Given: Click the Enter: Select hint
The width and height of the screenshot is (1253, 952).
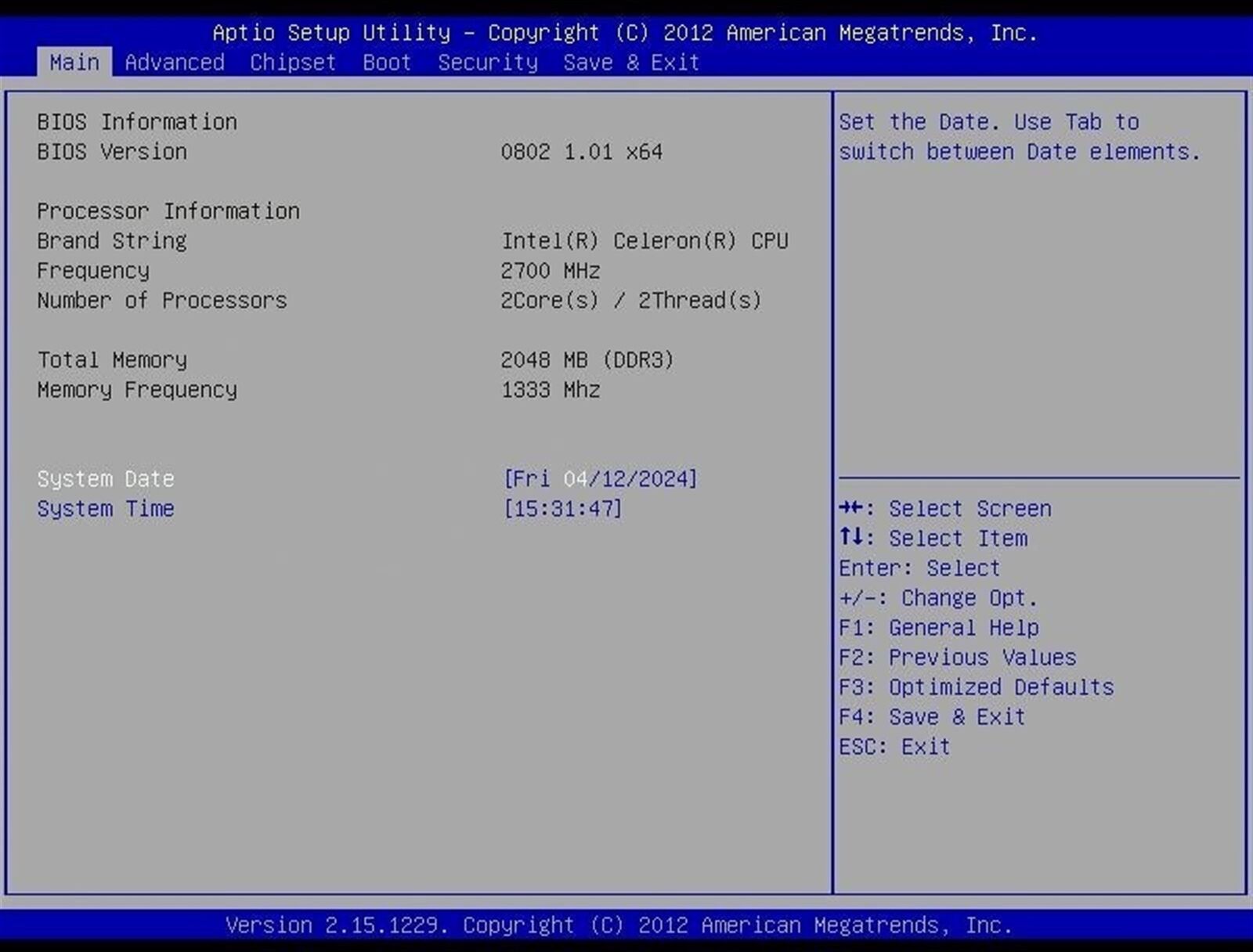Looking at the screenshot, I should point(919,568).
